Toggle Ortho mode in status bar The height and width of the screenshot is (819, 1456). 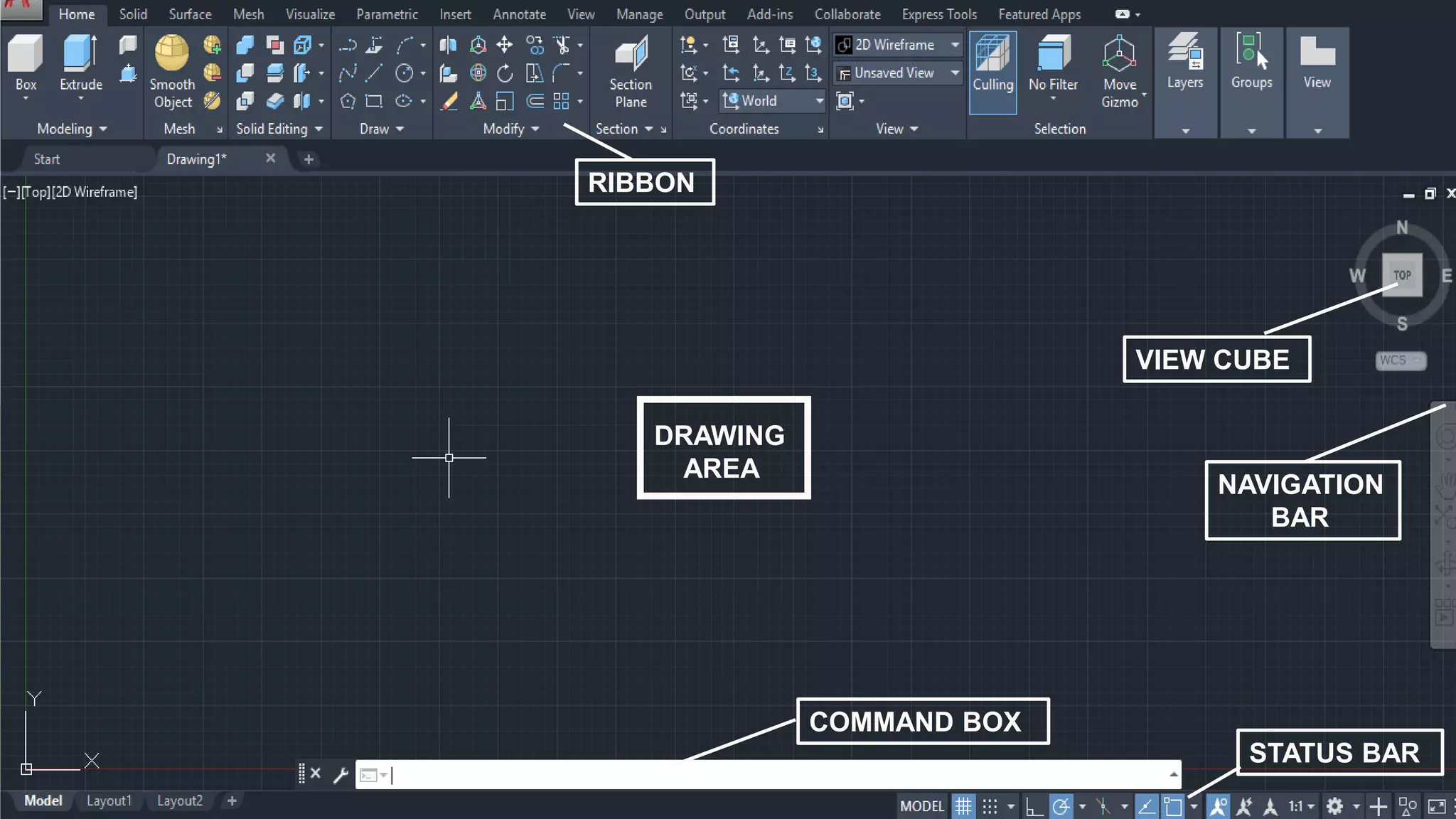(1034, 806)
